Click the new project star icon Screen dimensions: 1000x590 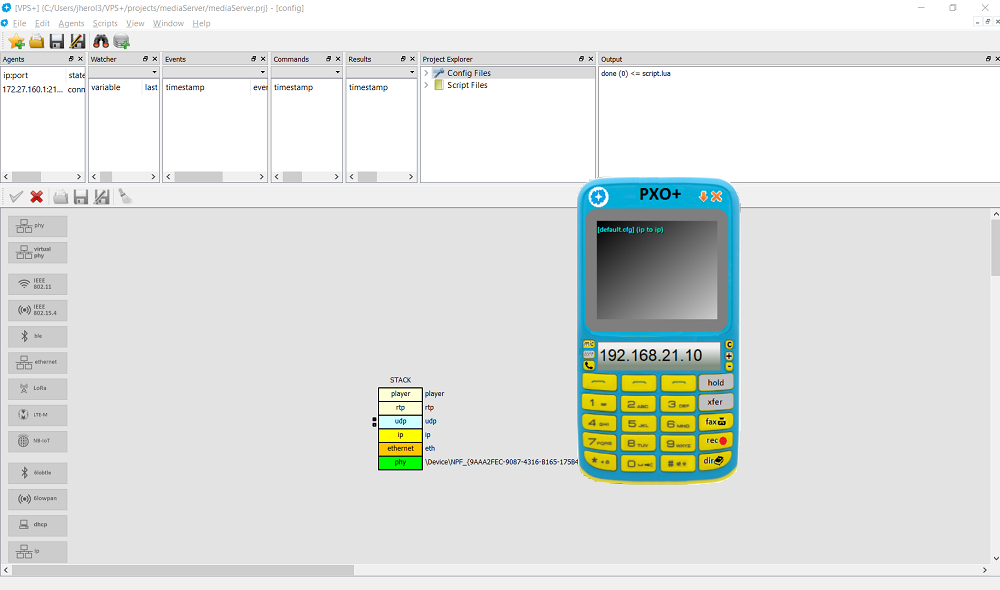(16, 41)
